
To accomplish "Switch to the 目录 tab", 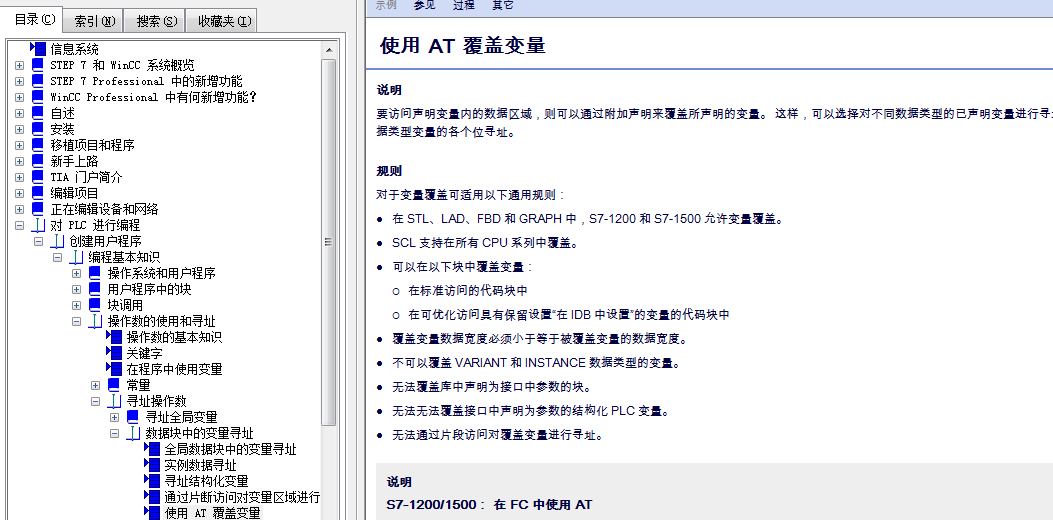I will (35, 19).
